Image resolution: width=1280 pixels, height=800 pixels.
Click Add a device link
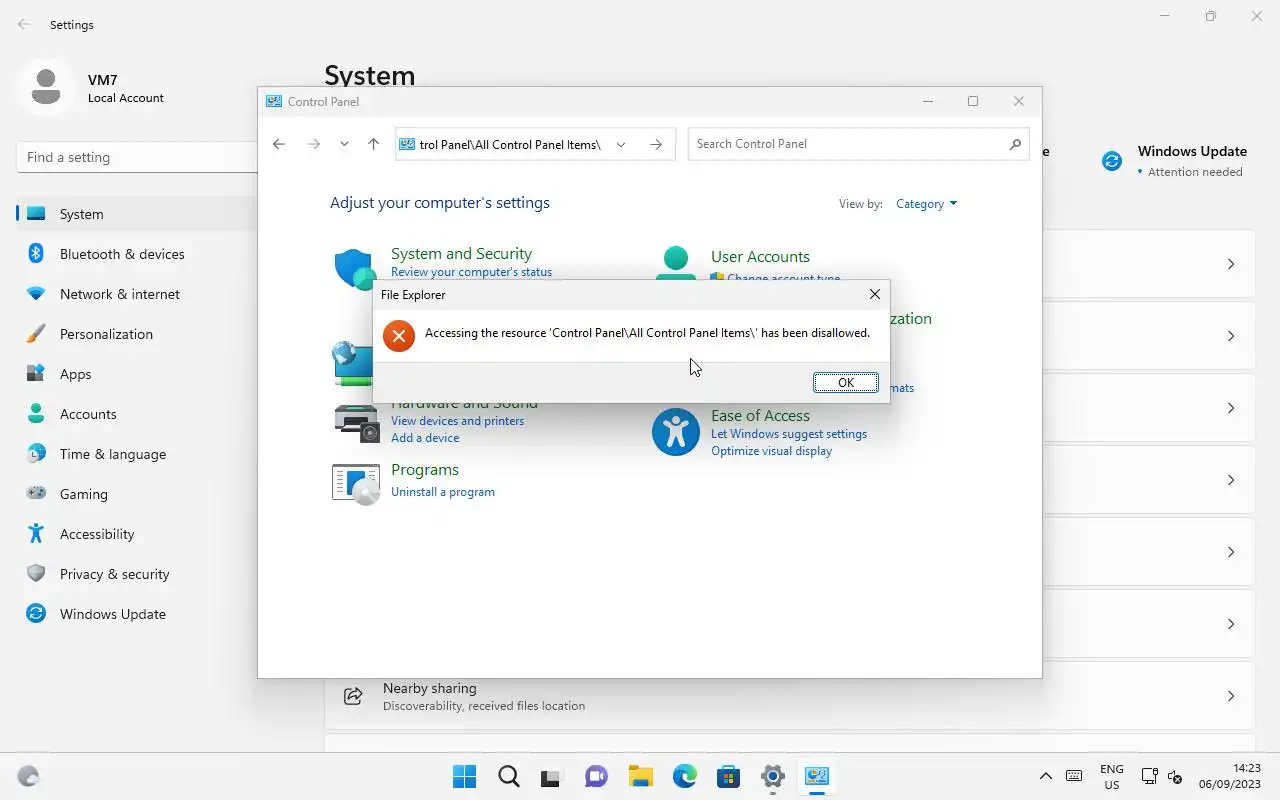[x=425, y=438]
